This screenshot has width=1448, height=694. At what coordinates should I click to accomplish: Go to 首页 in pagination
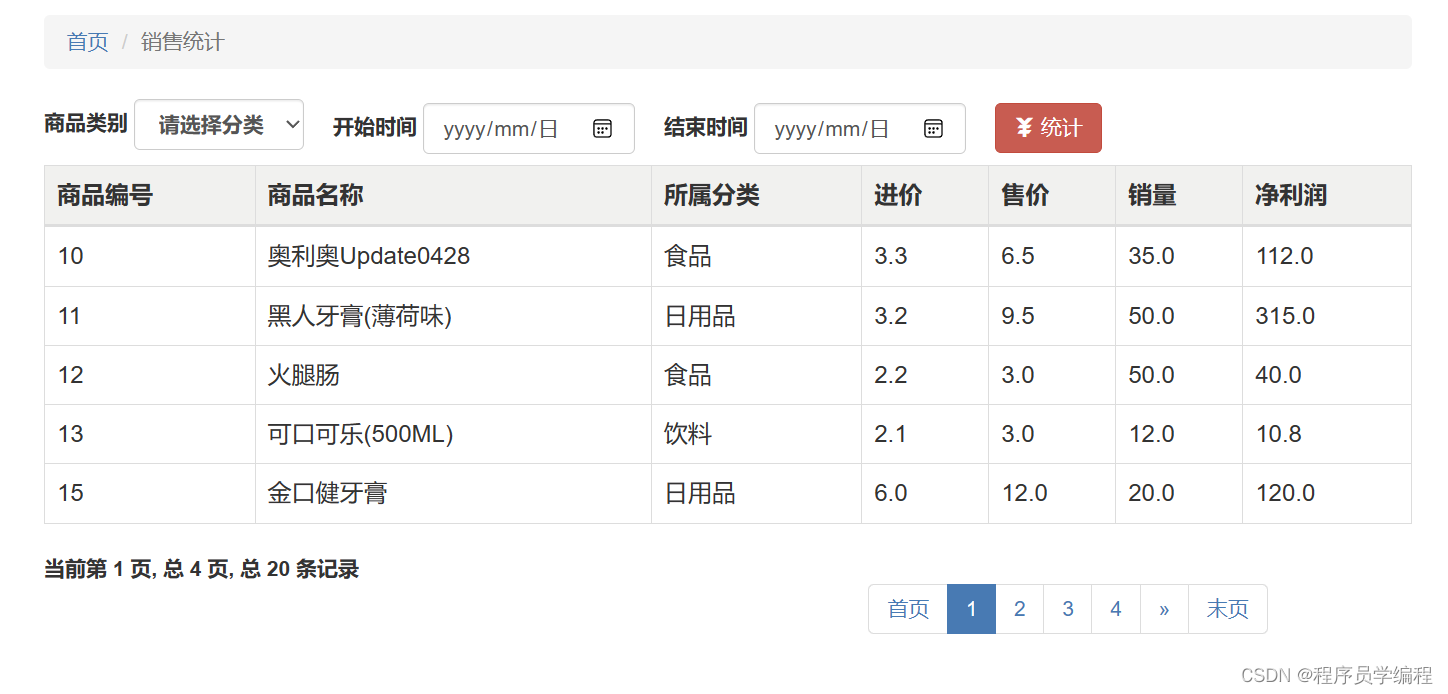(908, 609)
